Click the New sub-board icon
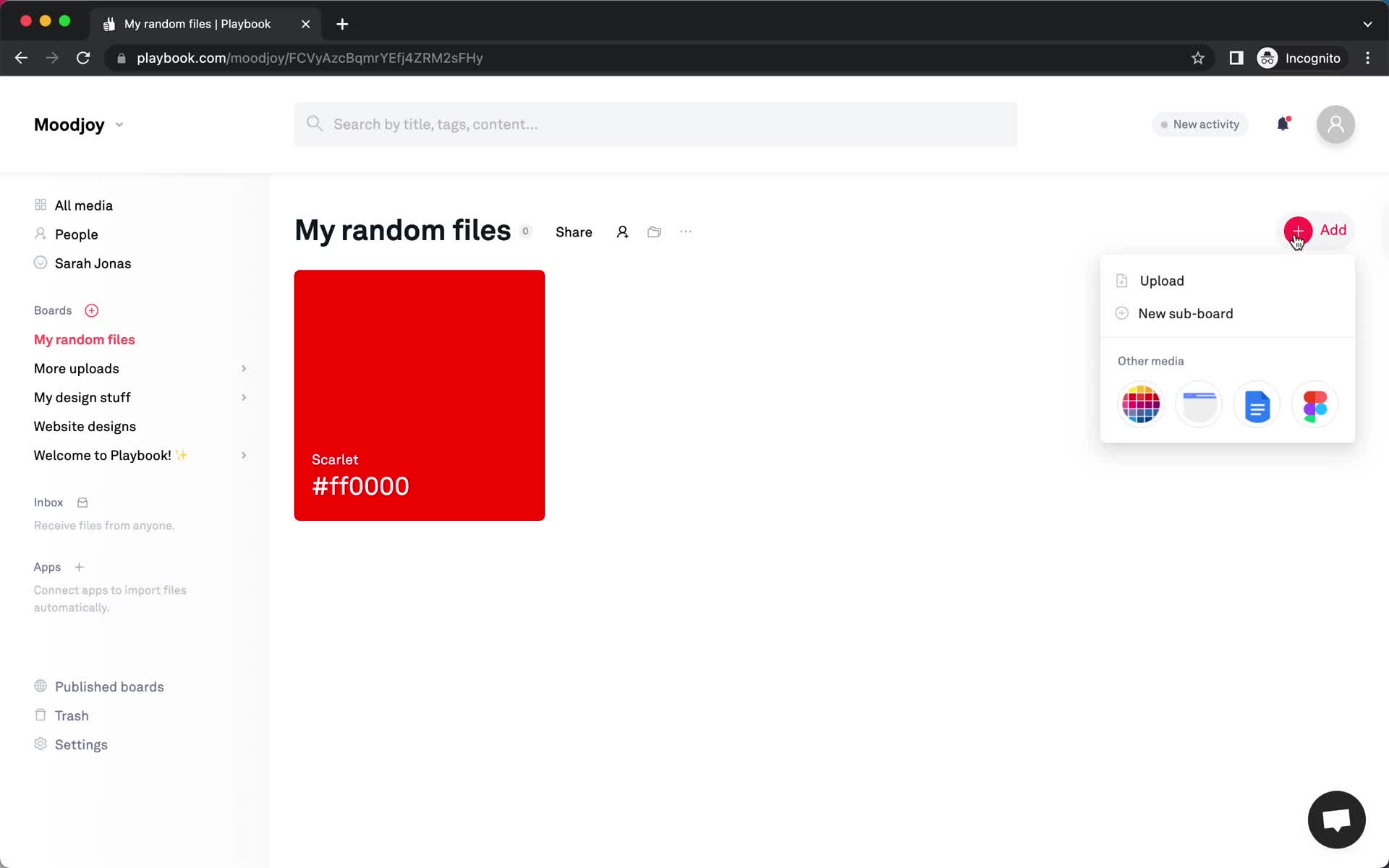 [x=1122, y=313]
